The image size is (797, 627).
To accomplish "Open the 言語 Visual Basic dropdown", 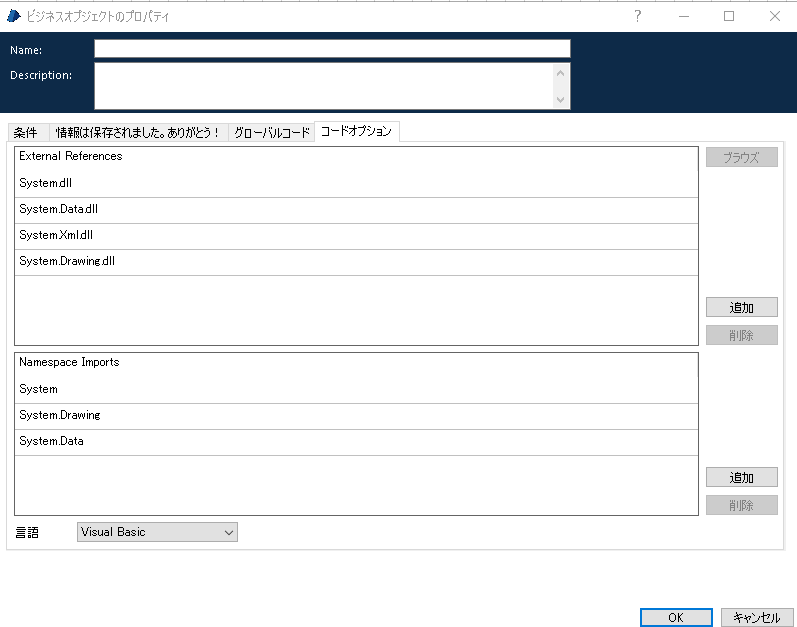I will [x=157, y=532].
